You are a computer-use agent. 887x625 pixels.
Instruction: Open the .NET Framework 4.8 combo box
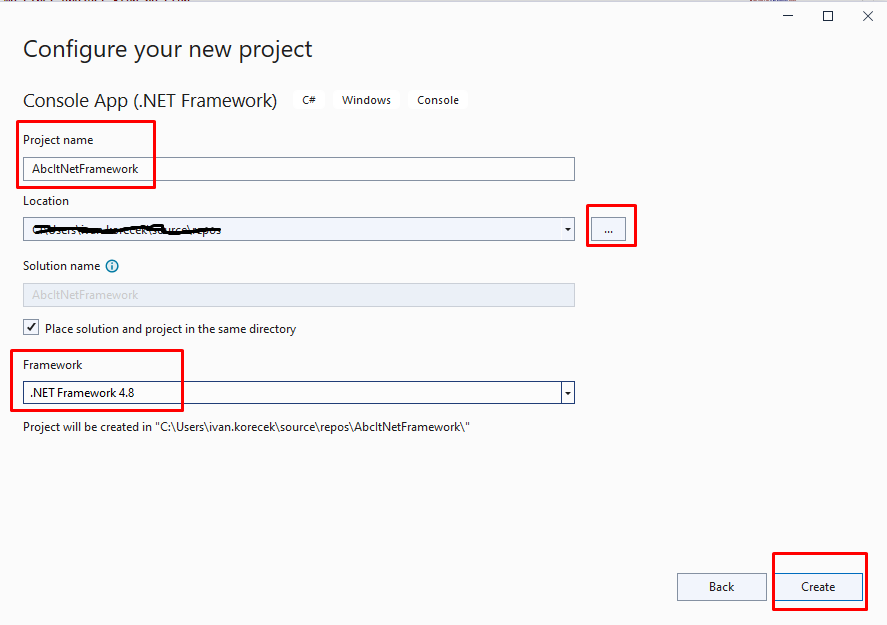[x=292, y=393]
